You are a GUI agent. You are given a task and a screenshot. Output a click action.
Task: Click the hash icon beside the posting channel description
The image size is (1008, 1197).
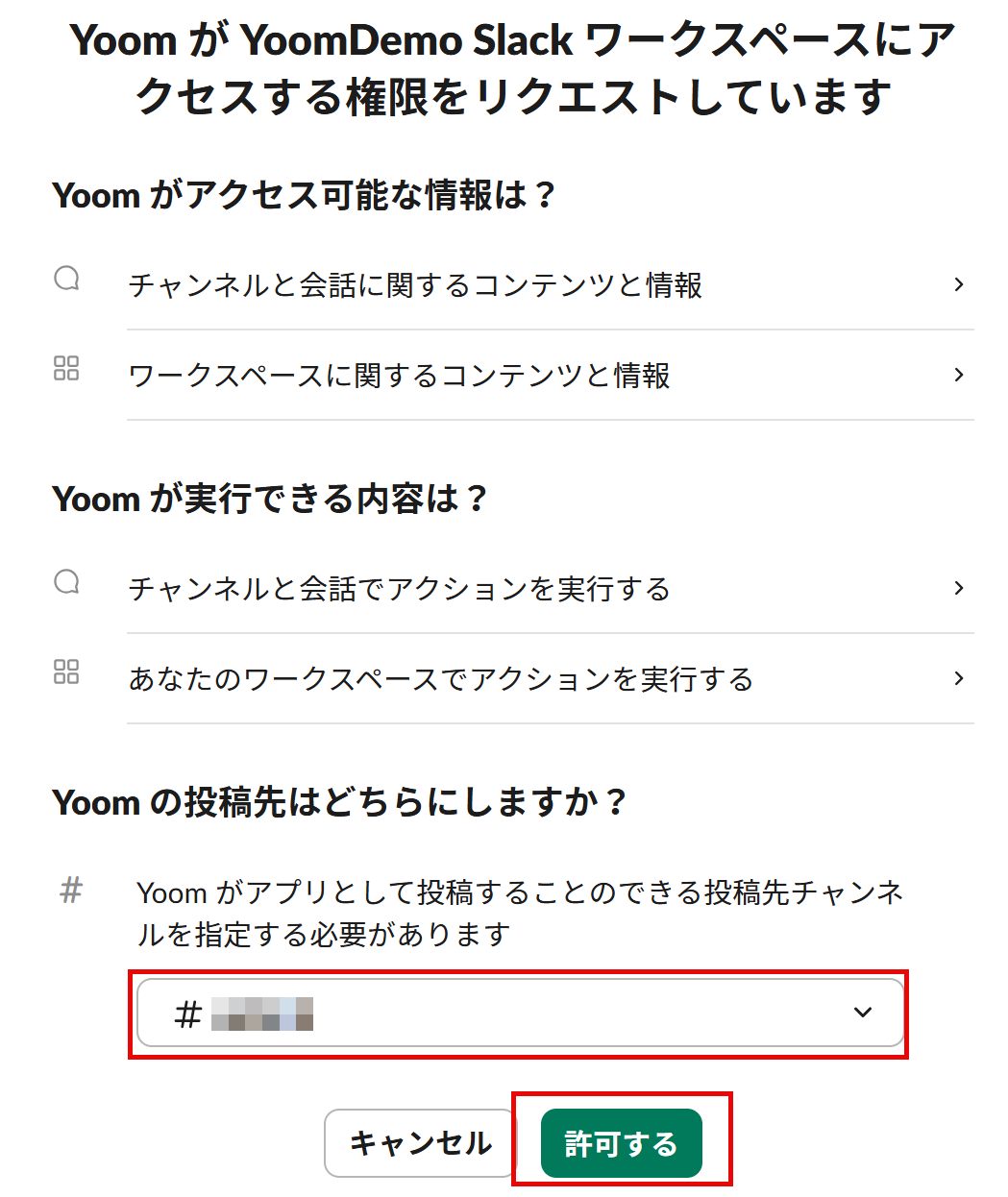click(71, 891)
